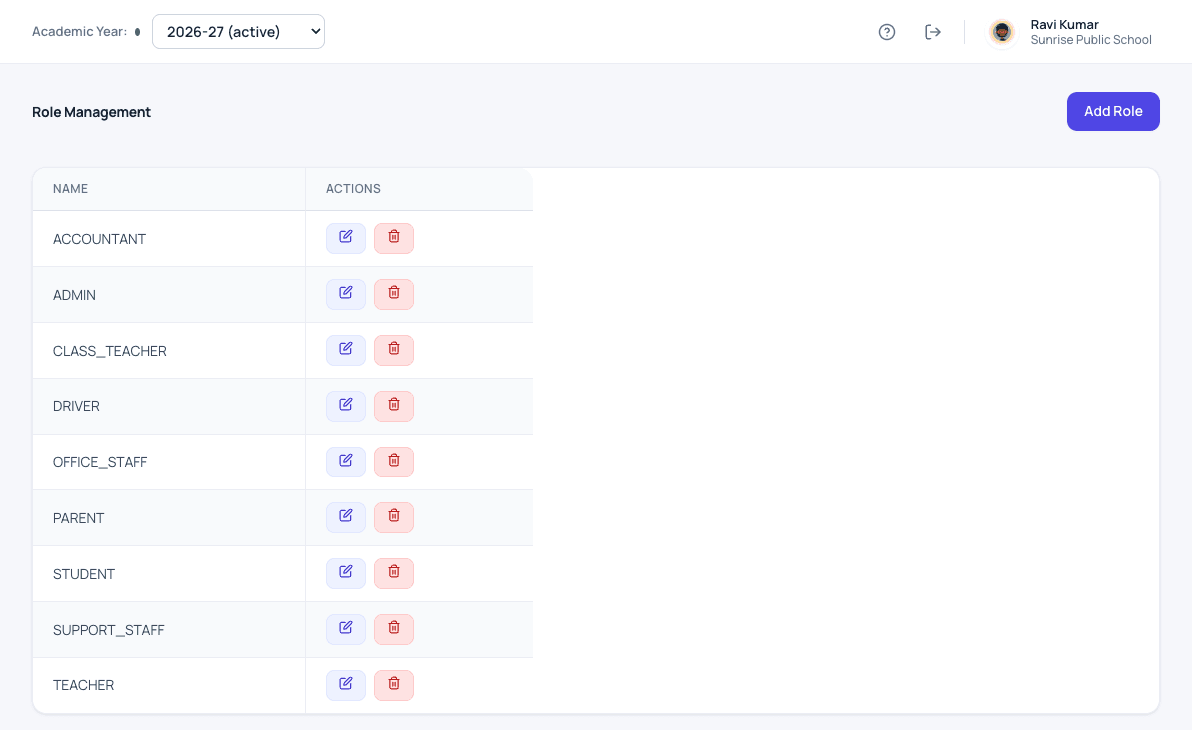Viewport: 1192px width, 730px height.
Task: Open Ravi Kumar's profile avatar
Action: tap(1002, 32)
